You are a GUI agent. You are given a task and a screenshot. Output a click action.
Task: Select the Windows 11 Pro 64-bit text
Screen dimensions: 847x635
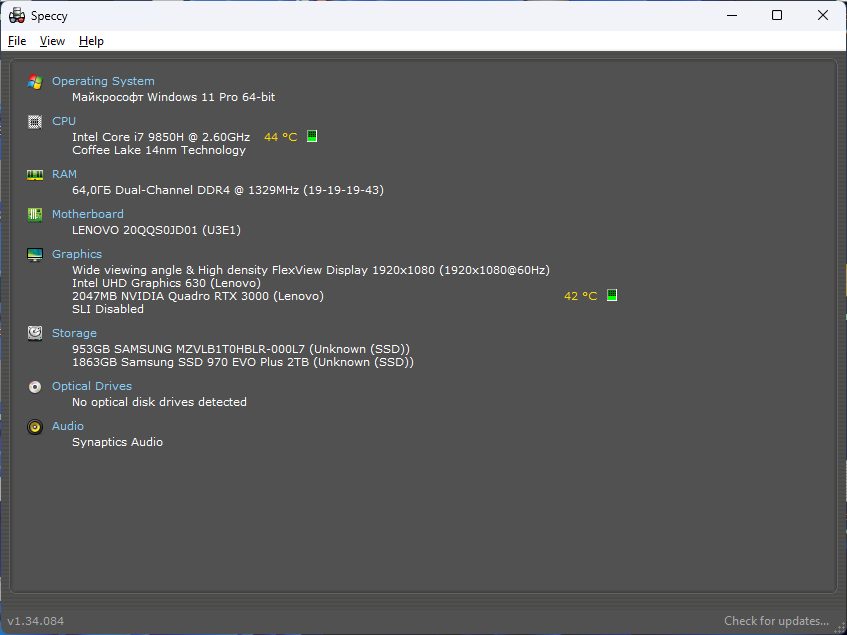click(173, 97)
